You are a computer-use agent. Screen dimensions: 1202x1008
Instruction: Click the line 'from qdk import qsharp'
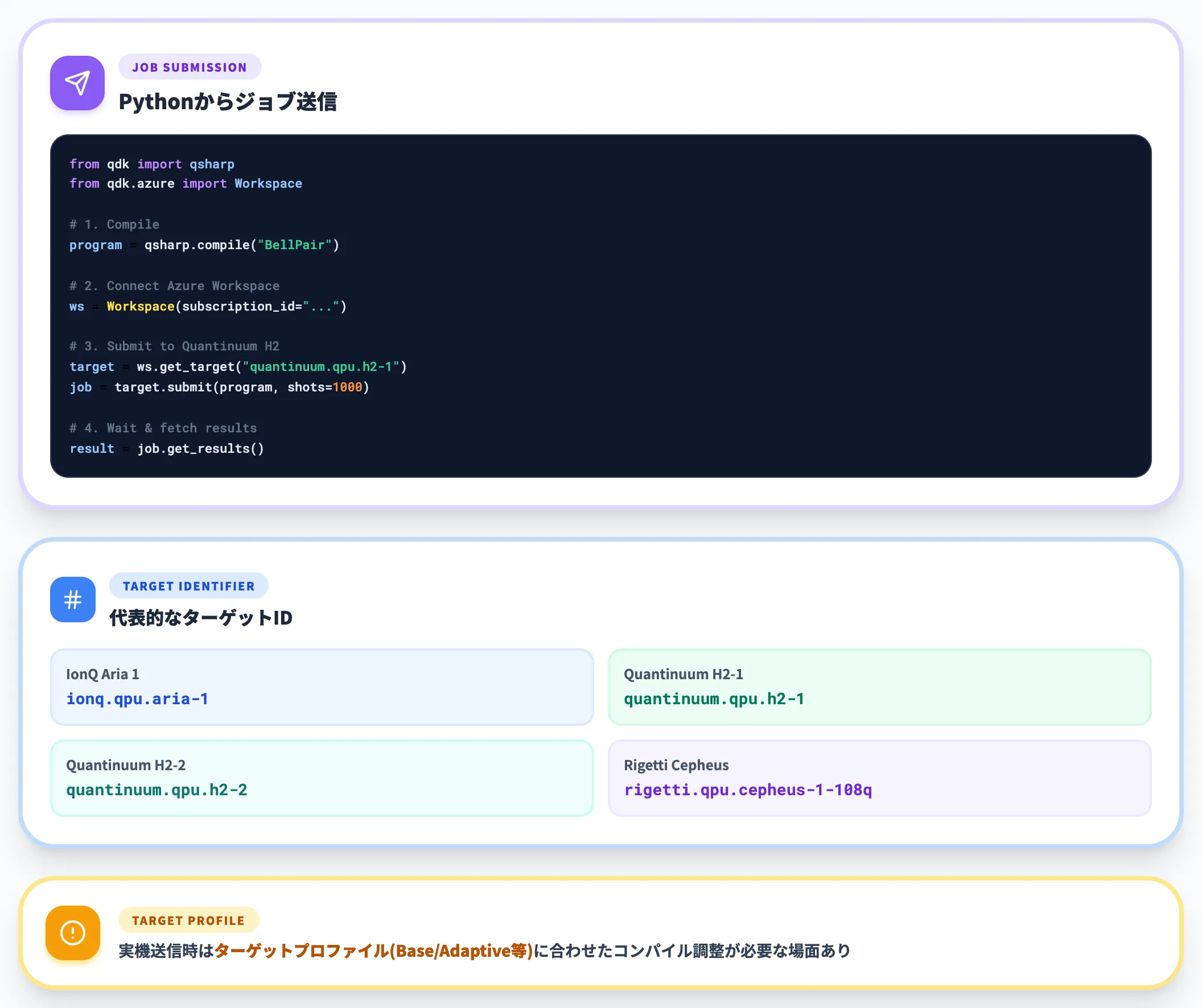coord(153,164)
